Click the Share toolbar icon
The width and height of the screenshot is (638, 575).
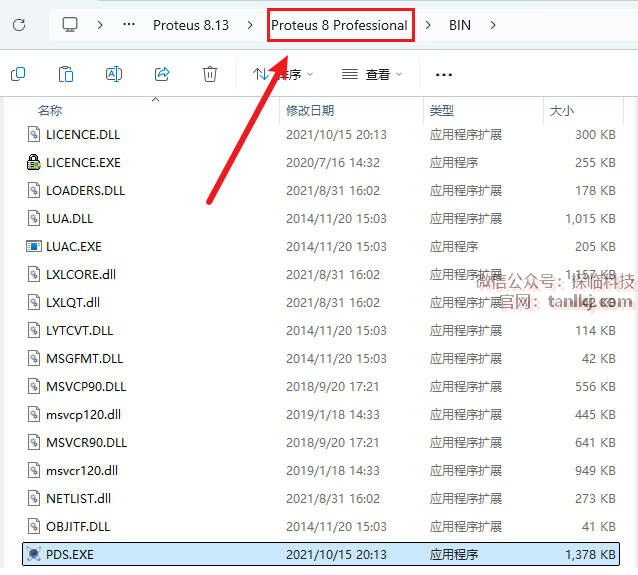(x=162, y=74)
